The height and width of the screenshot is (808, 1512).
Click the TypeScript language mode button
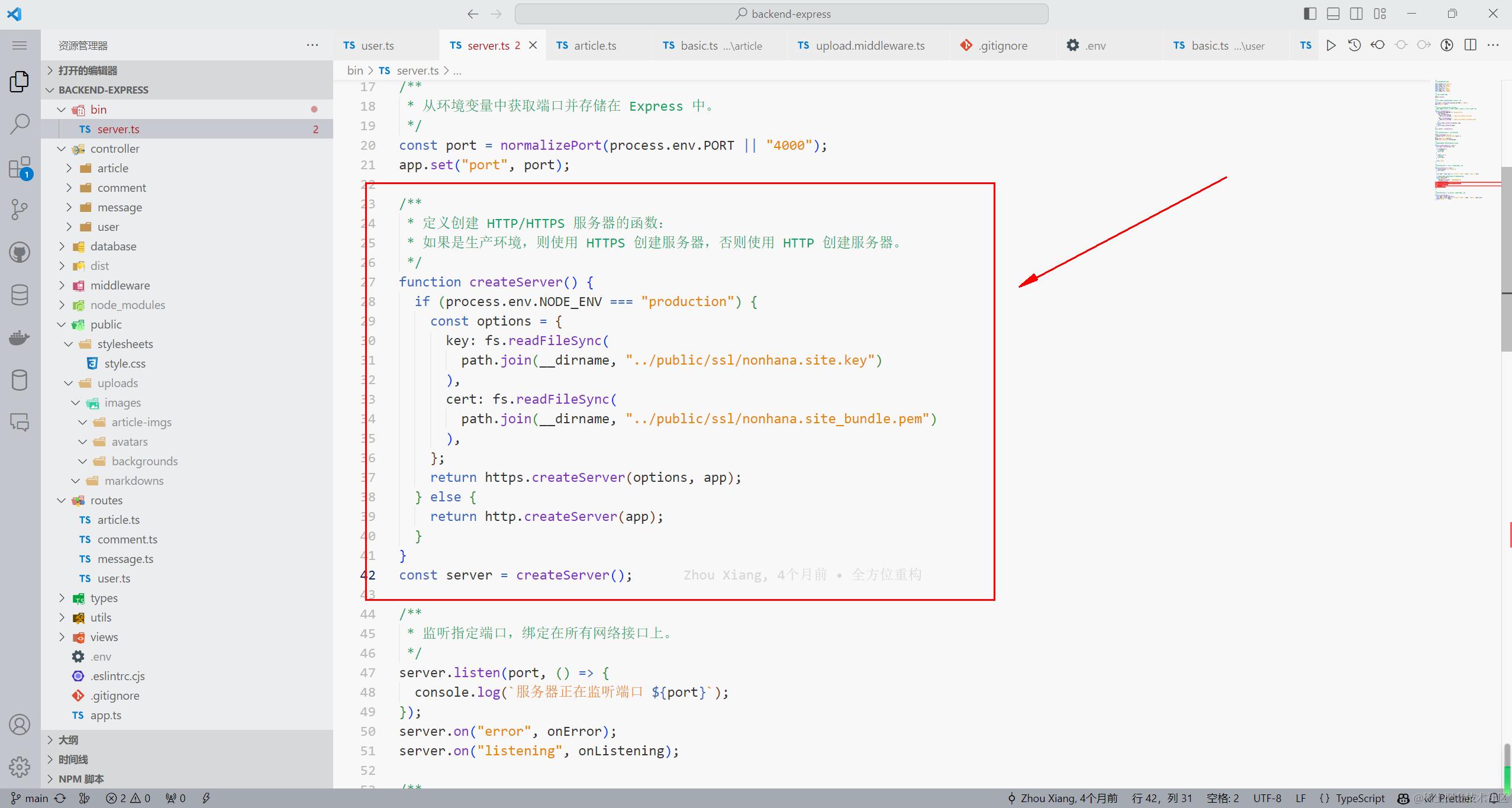(x=1359, y=798)
